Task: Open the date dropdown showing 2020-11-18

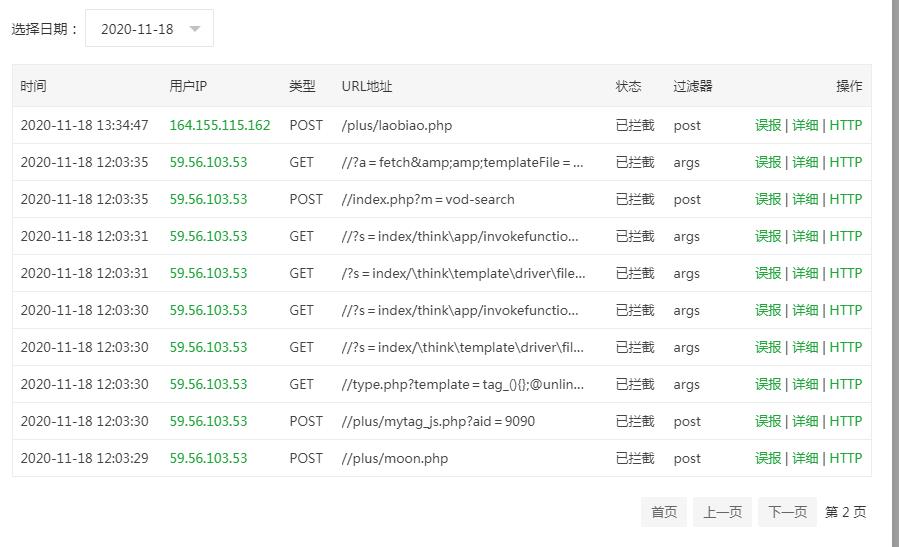Action: click(149, 28)
